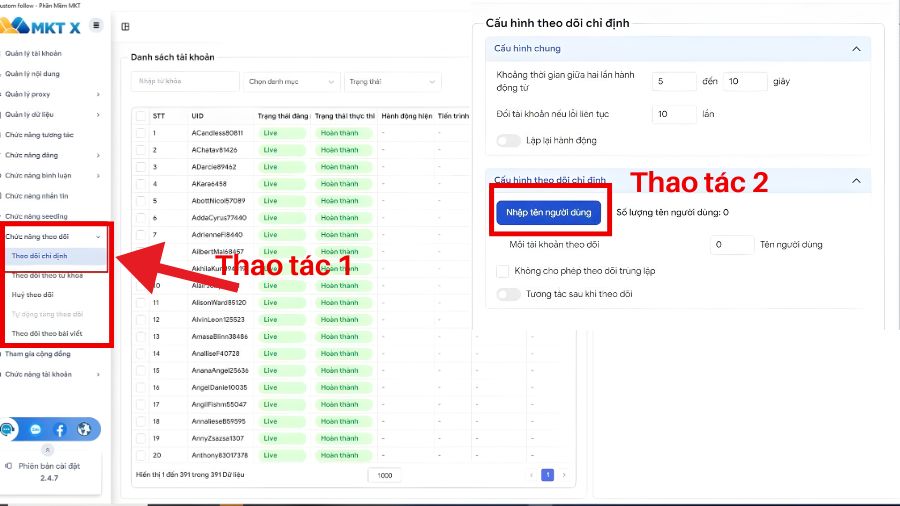The width and height of the screenshot is (900, 506).
Task: Click the Live status of row AChetav81426
Action: [282, 150]
